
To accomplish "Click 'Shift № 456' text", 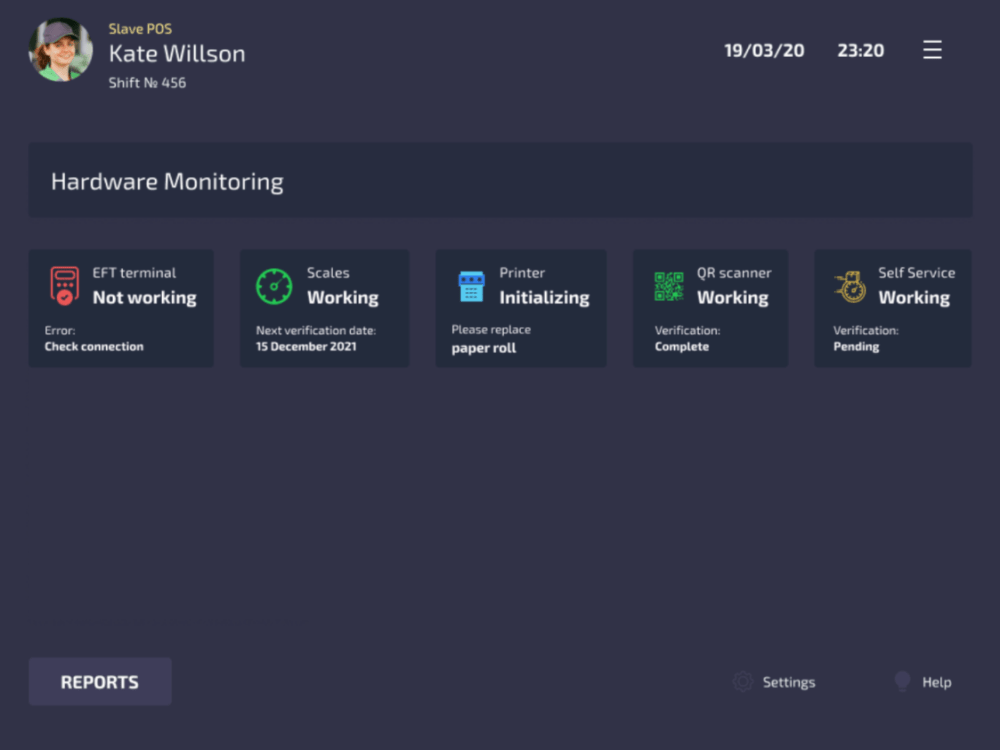I will tap(147, 83).
